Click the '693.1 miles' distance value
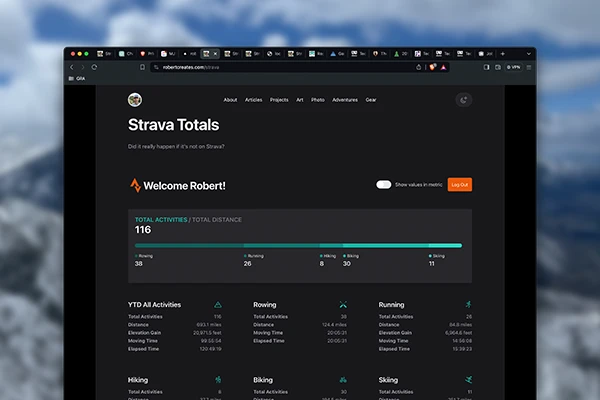The image size is (600, 400). point(209,325)
